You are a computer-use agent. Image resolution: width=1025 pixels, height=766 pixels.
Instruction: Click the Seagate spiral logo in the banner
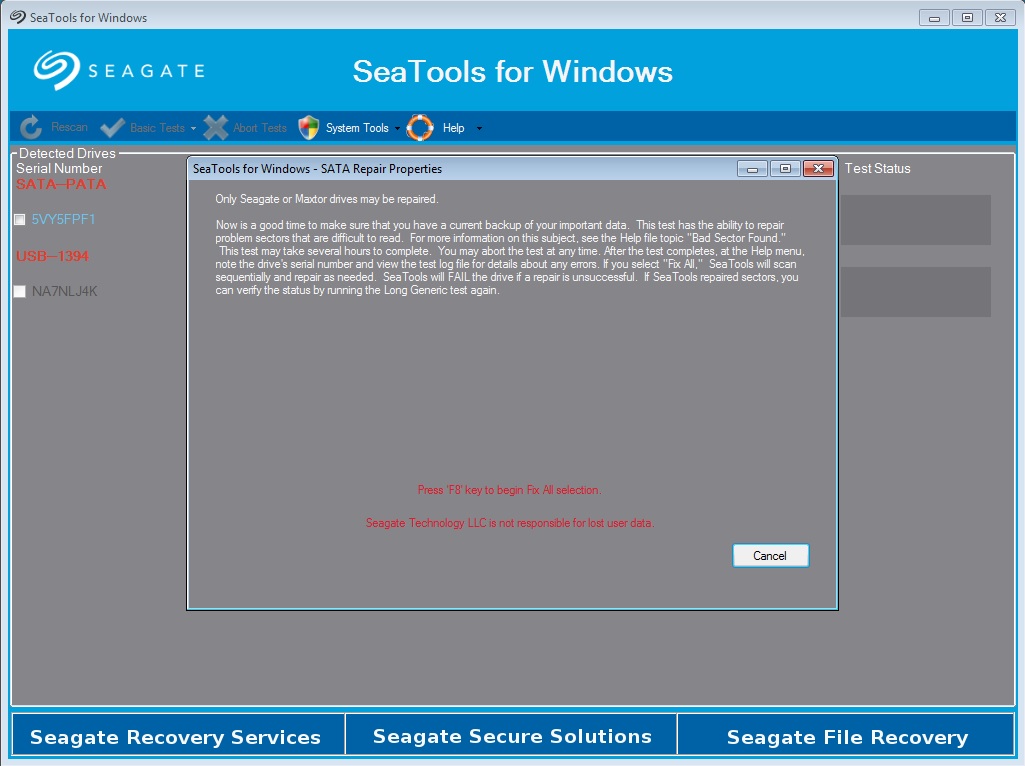(x=57, y=70)
